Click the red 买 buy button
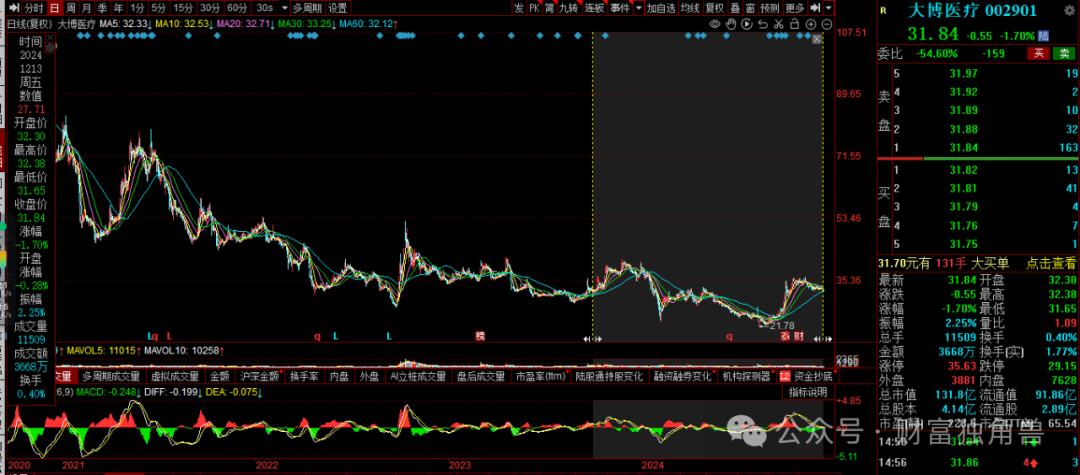This screenshot has height=475, width=1080. pos(1040,53)
